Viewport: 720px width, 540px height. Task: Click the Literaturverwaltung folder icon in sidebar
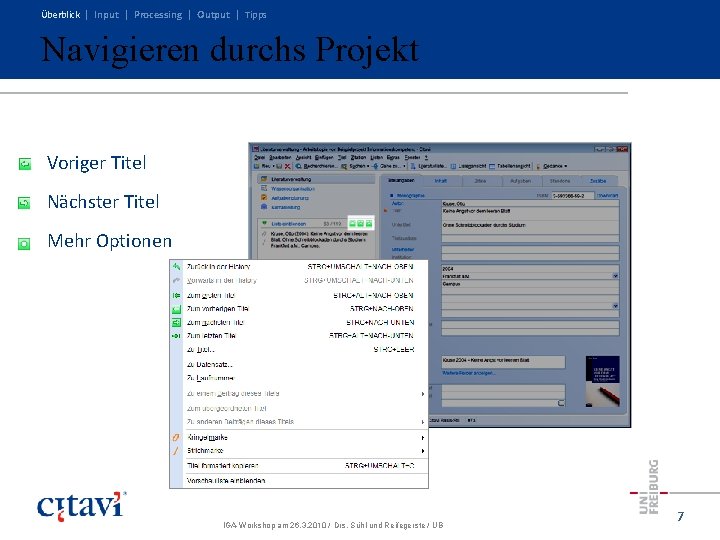pos(264,179)
